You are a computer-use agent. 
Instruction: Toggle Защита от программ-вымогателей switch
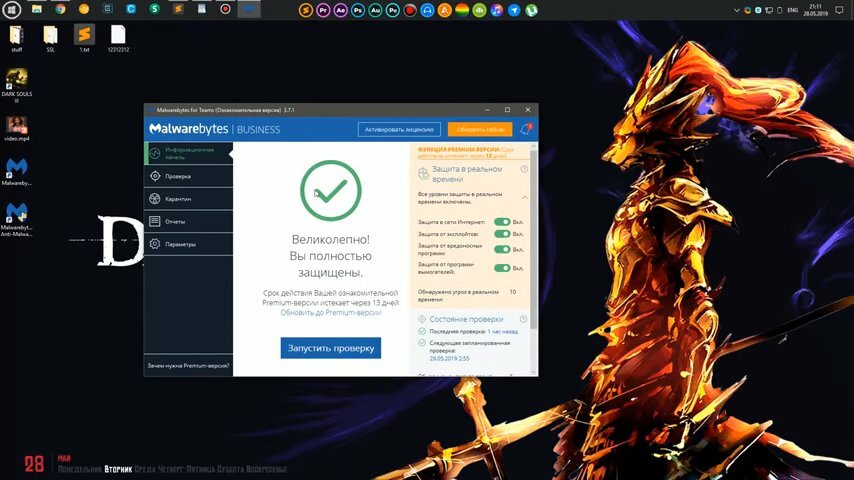click(502, 268)
